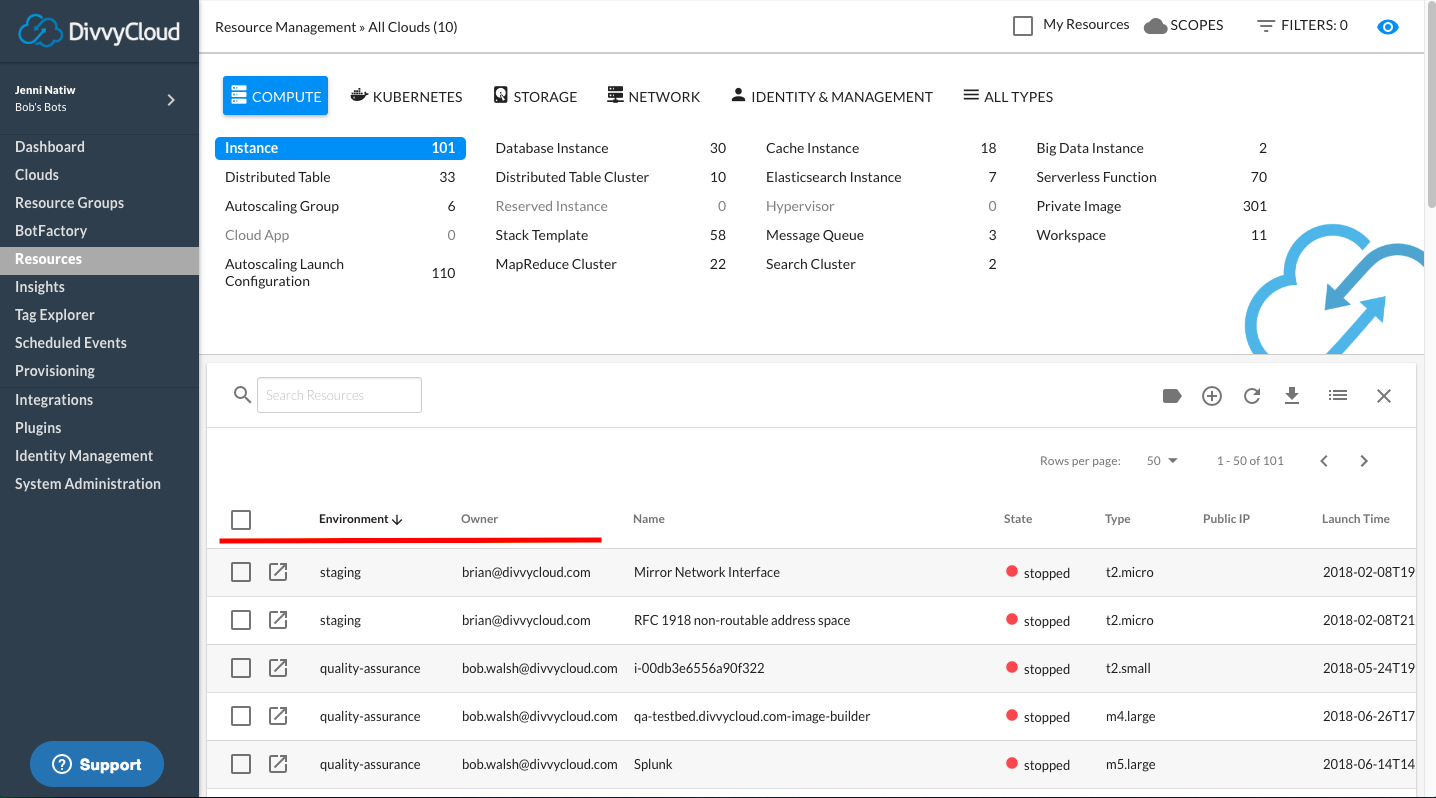The image size is (1436, 798).
Task: Expand the Jenni Natiw user chevron
Action: pyautogui.click(x=171, y=99)
